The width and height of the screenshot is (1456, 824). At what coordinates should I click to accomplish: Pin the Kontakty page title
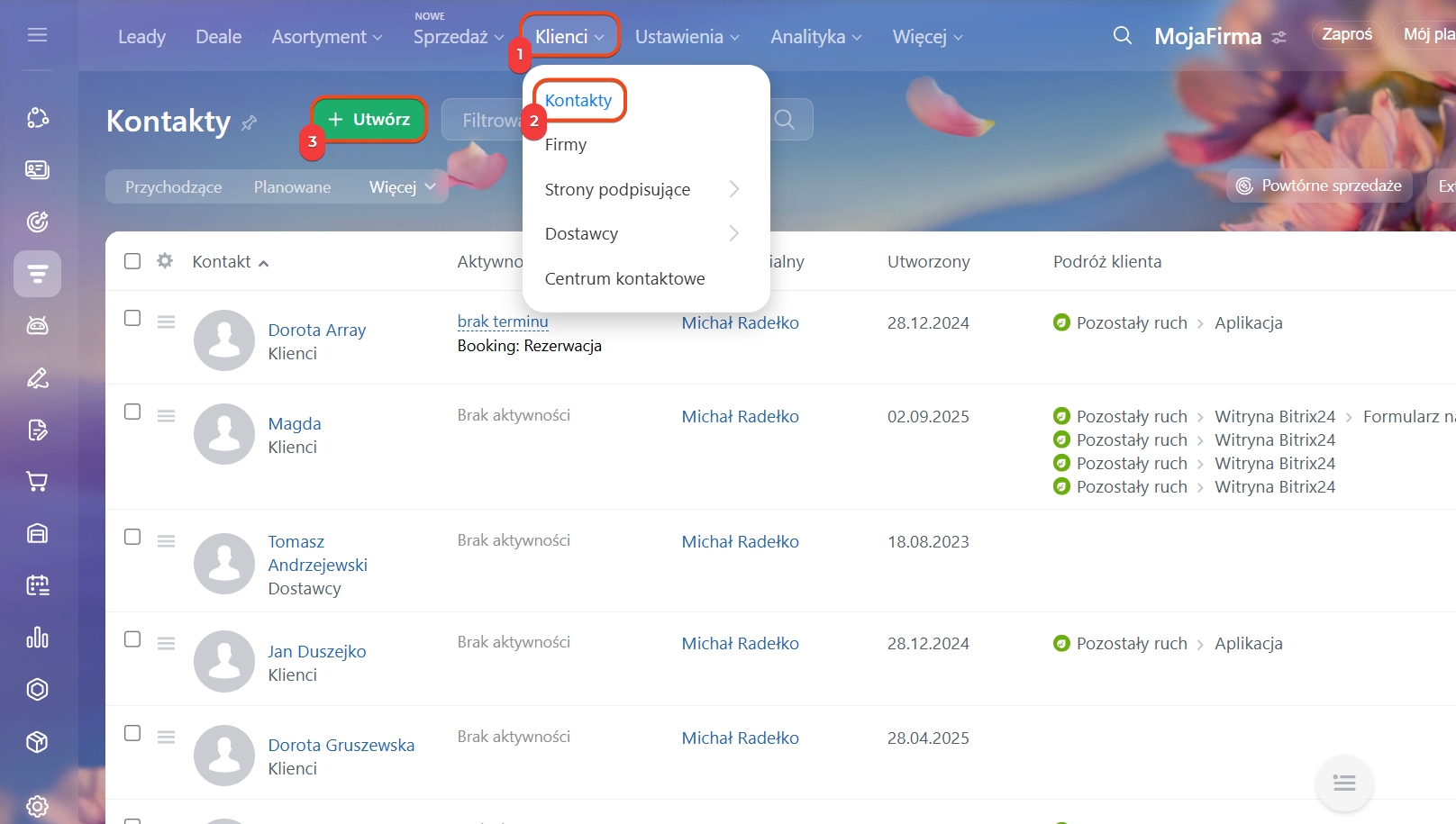250,122
